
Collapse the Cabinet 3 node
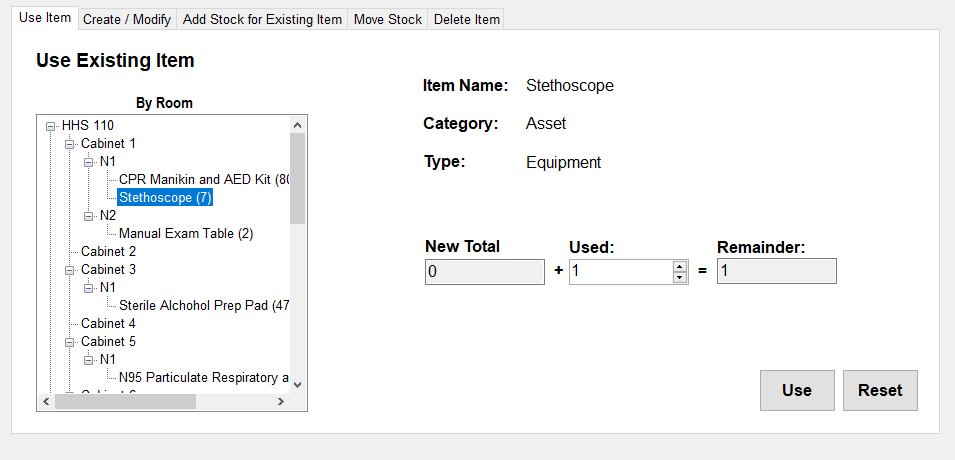(69, 270)
